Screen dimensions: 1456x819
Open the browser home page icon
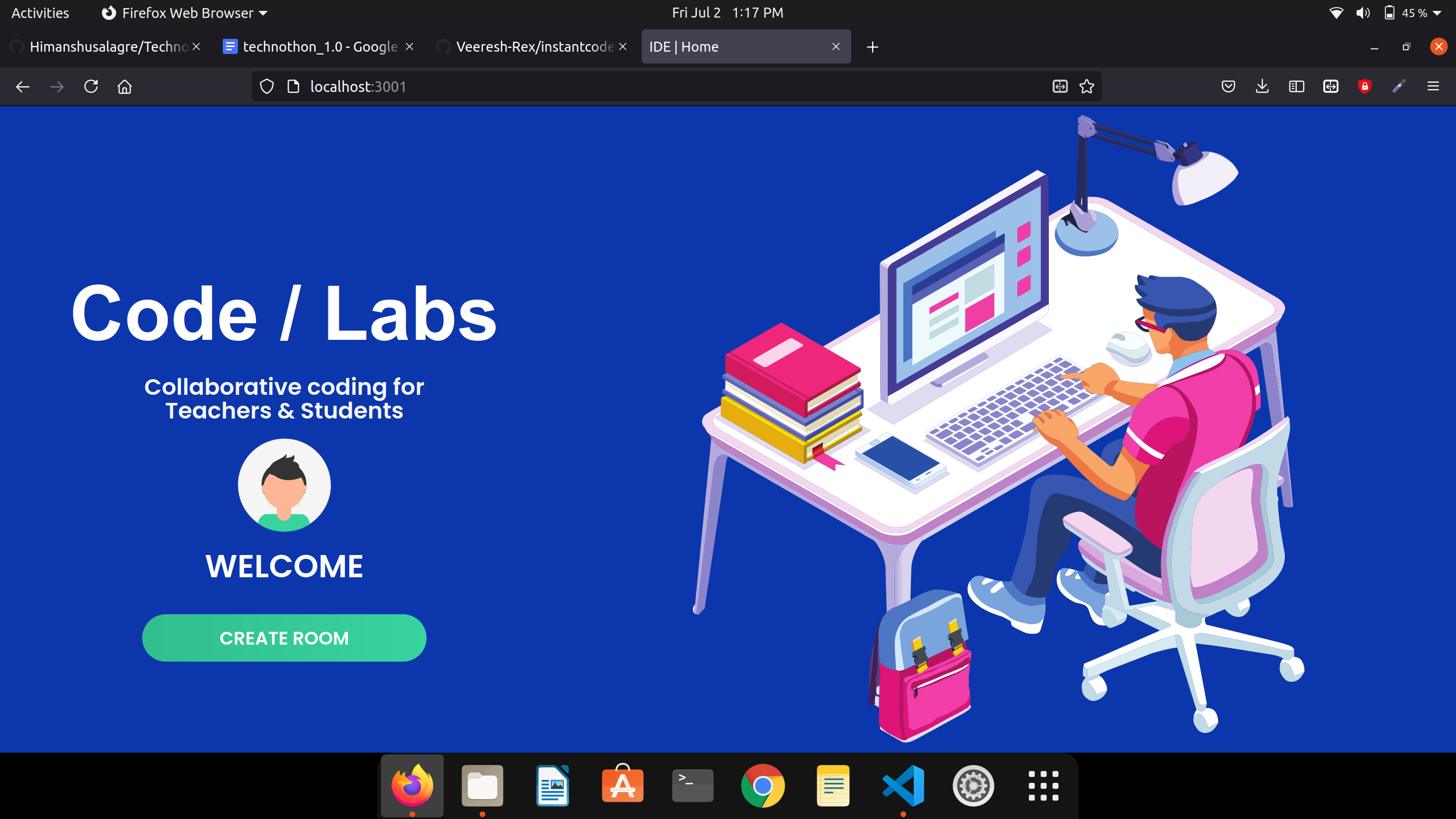[x=124, y=86]
